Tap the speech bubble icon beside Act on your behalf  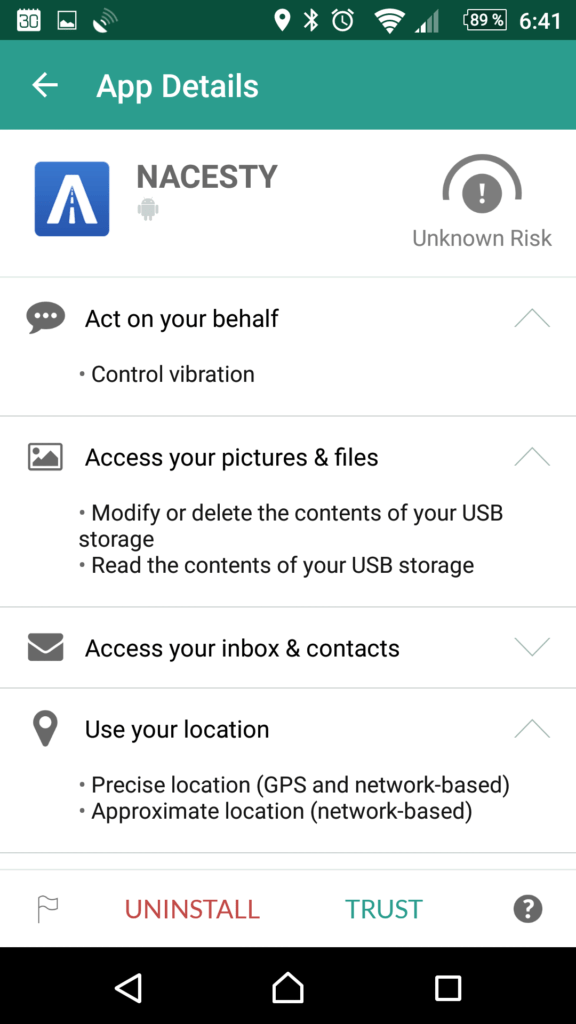[x=45, y=318]
